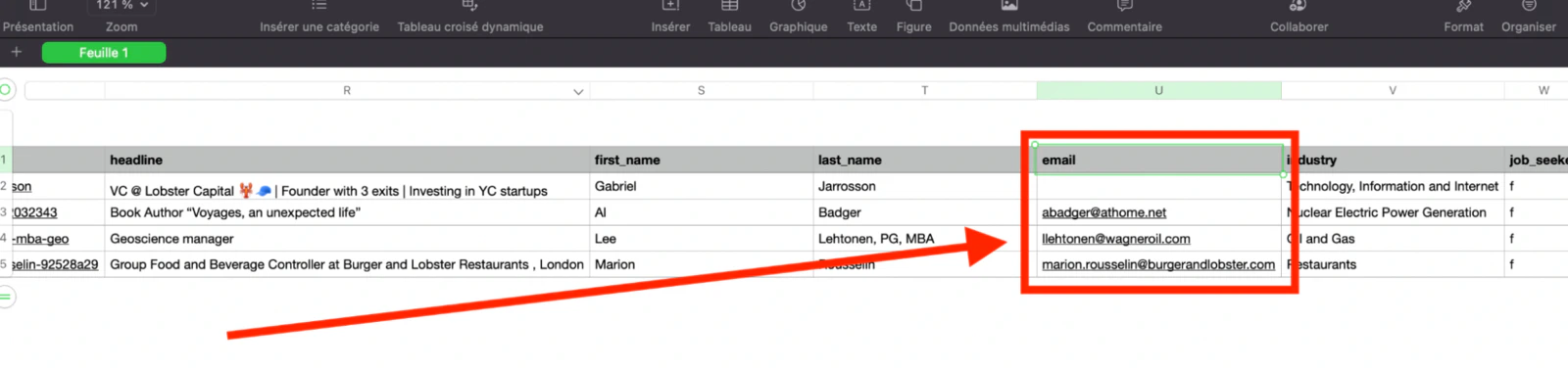The image size is (1568, 369).
Task: Select the job_seeker header cell
Action: pos(1537,160)
